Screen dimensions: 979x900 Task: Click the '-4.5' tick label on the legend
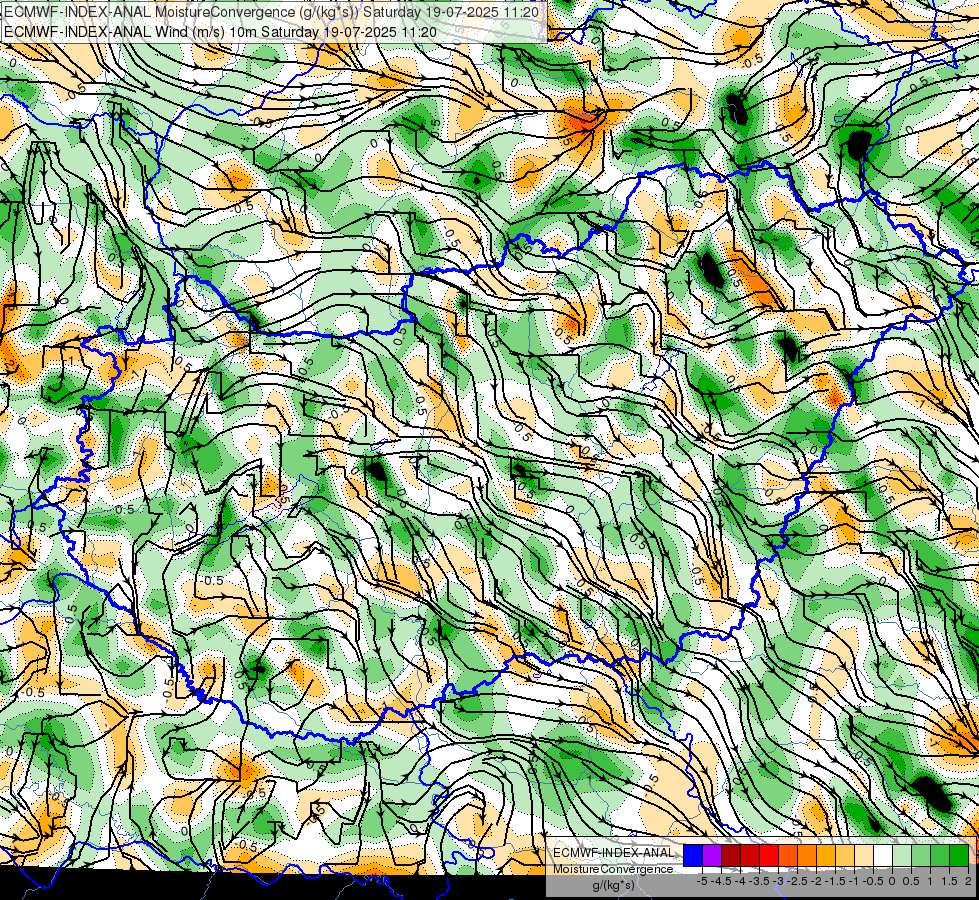pyautogui.click(x=721, y=881)
